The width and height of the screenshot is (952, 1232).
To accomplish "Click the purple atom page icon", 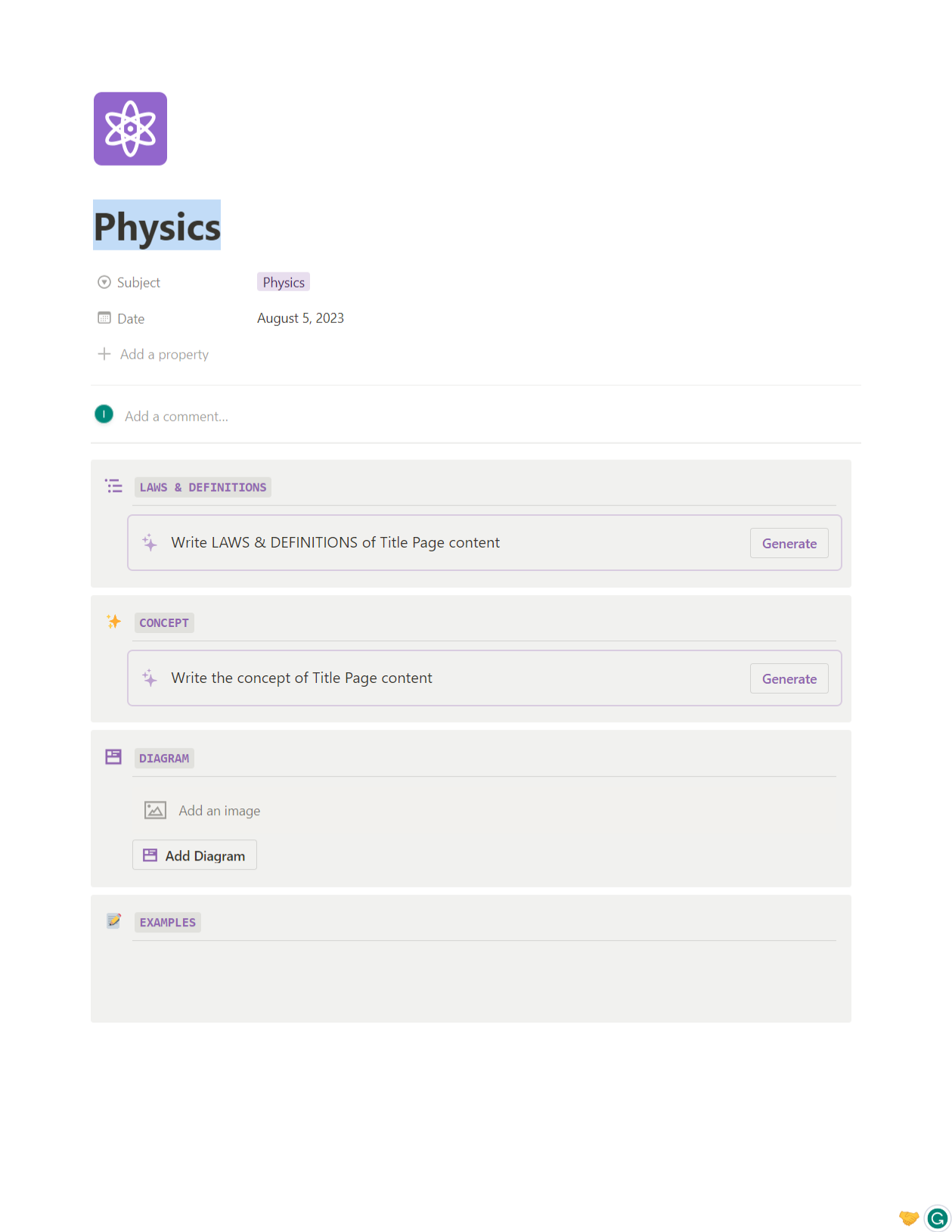I will [130, 129].
